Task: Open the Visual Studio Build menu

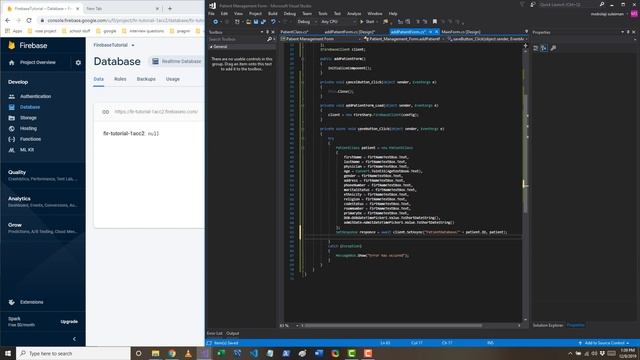Action: [x=273, y=13]
